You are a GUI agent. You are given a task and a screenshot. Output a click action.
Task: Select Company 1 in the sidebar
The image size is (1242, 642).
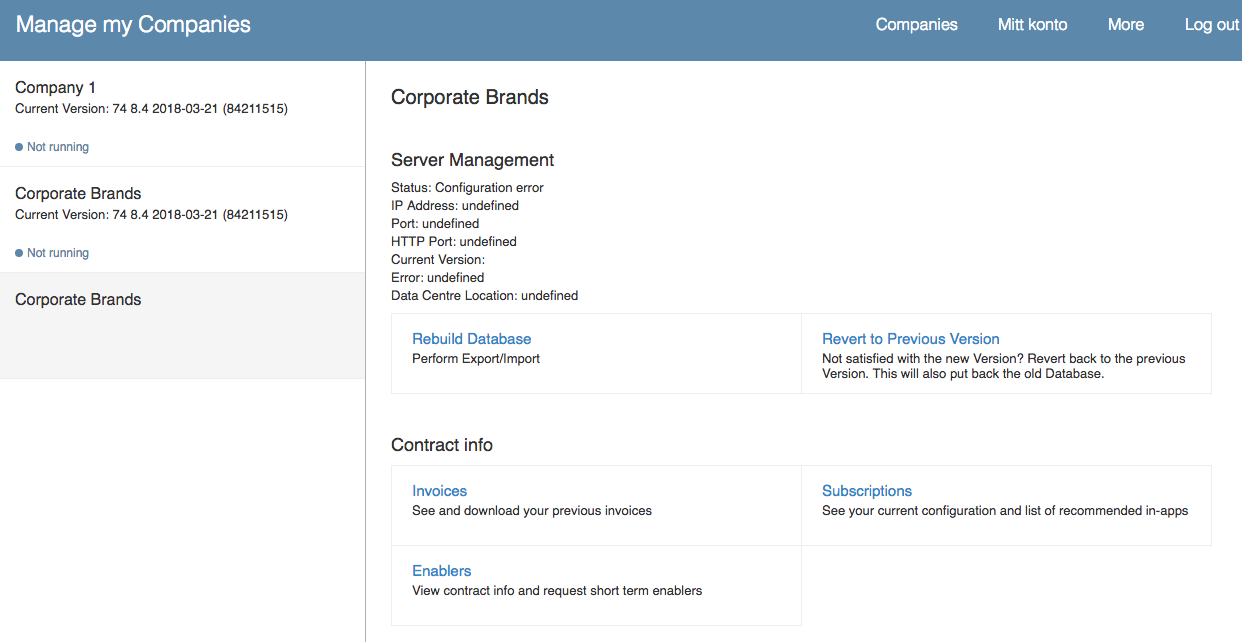coord(182,114)
